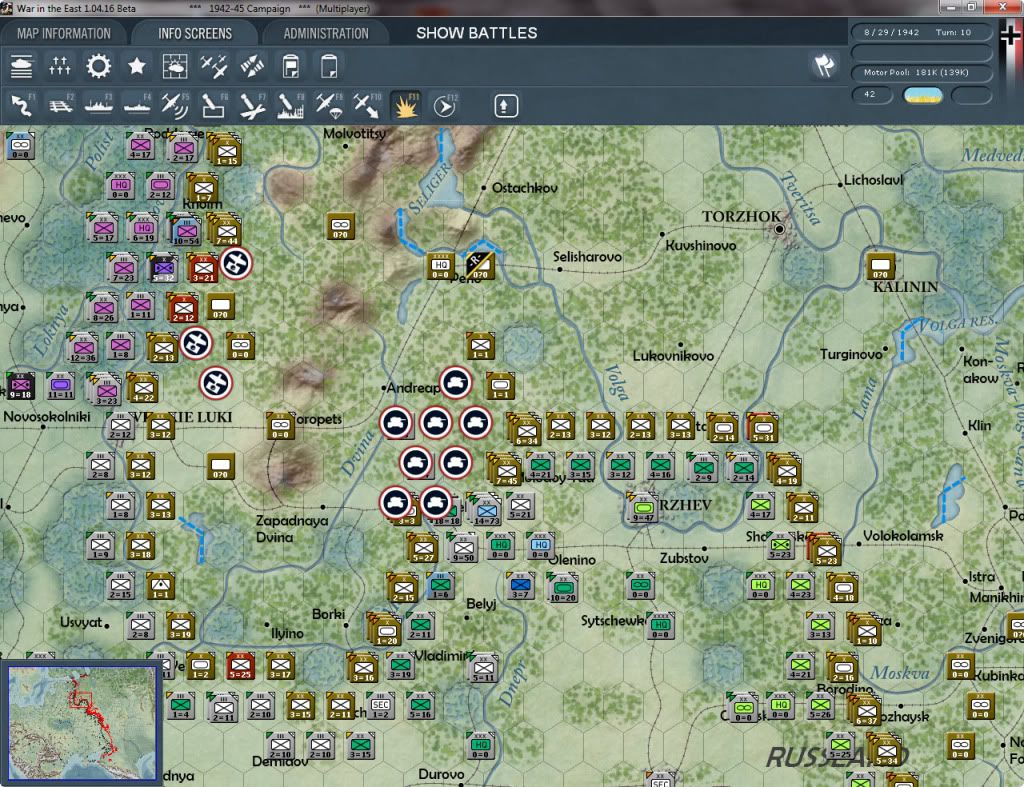Select F7 Bomb Airfield mode
The height and width of the screenshot is (787, 1024).
click(252, 105)
